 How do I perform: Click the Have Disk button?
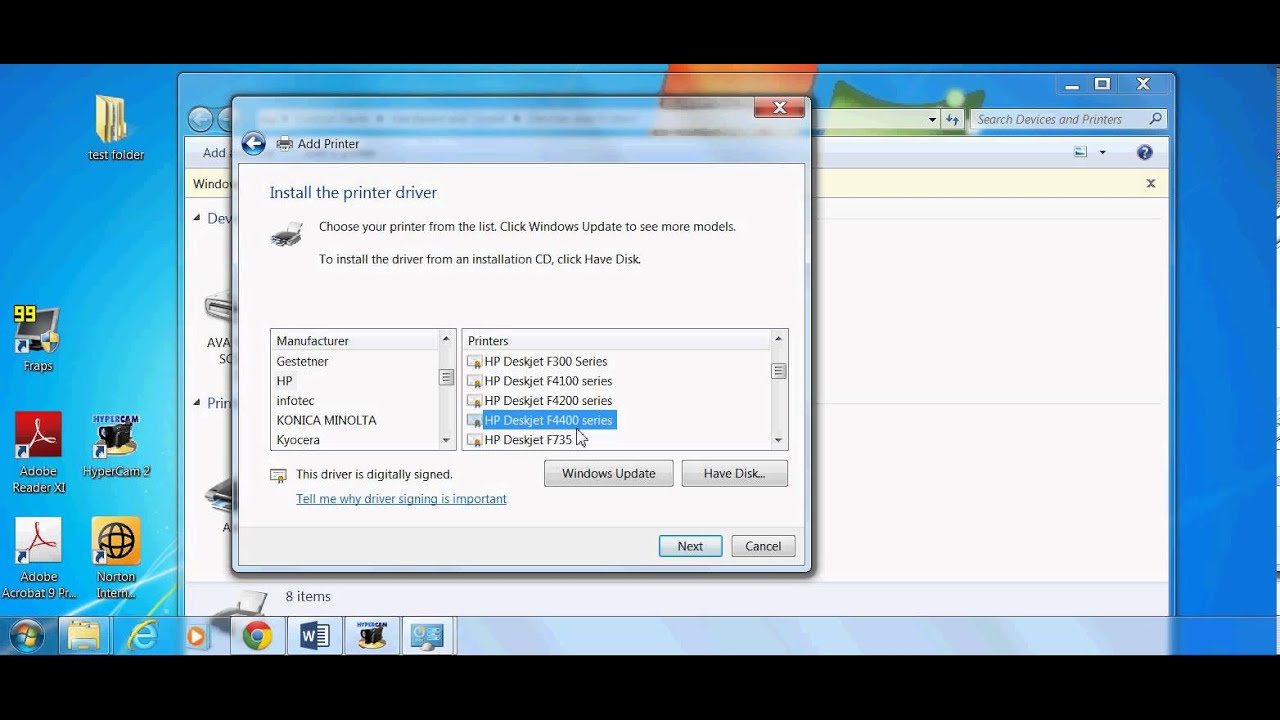pos(734,473)
